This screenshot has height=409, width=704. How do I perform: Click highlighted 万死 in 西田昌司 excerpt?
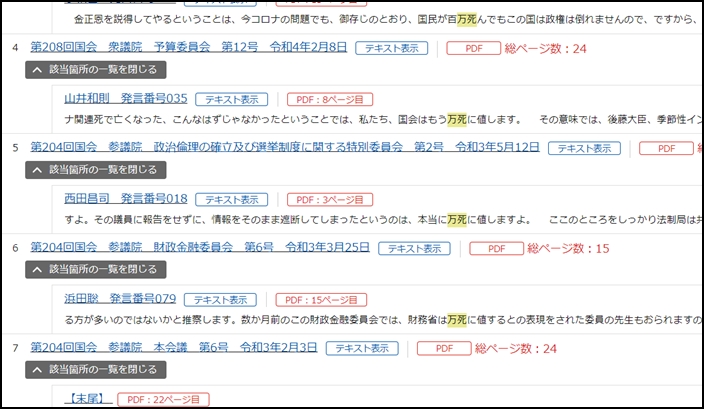[x=457, y=220]
